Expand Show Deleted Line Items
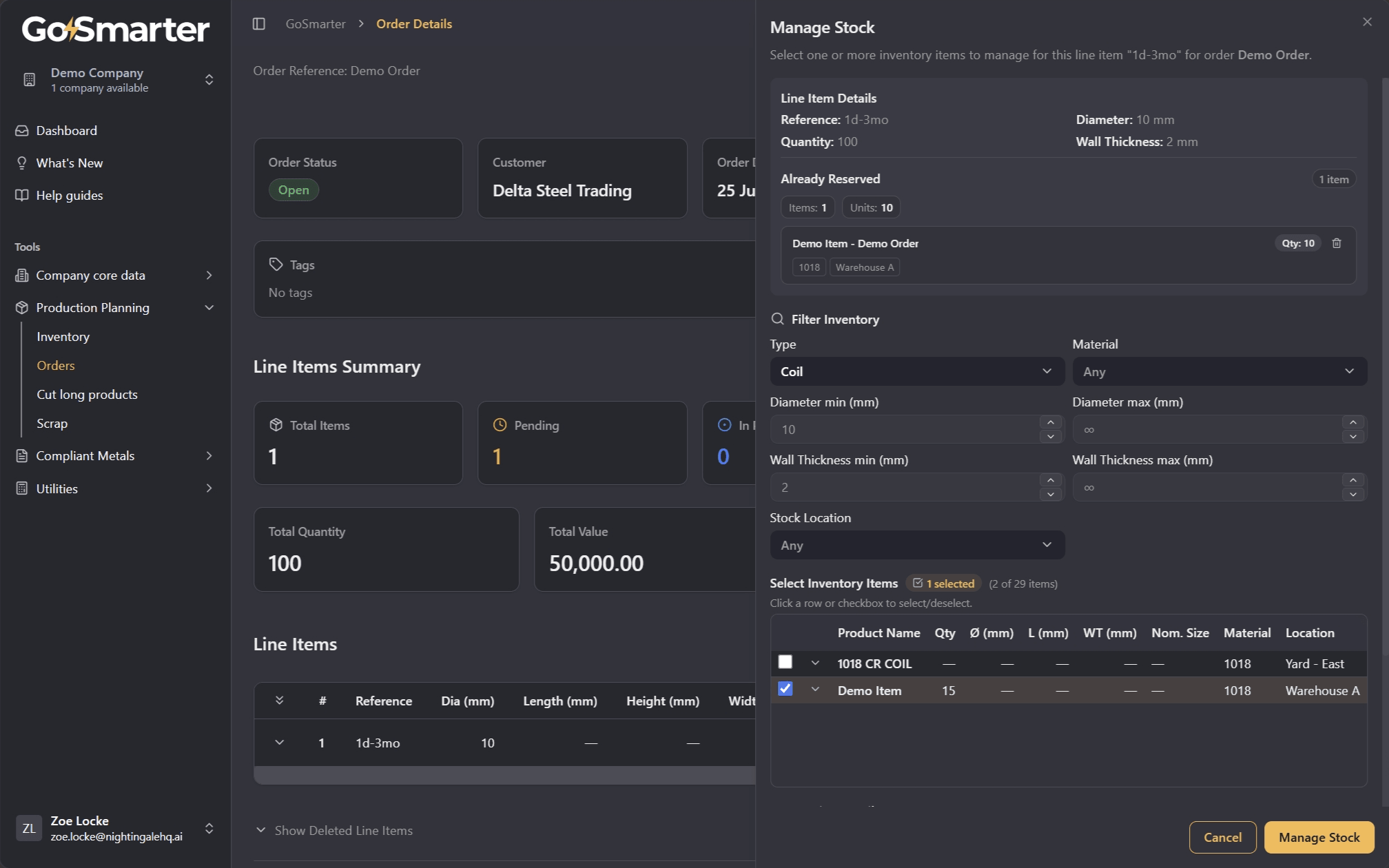This screenshot has width=1389, height=868. tap(335, 831)
